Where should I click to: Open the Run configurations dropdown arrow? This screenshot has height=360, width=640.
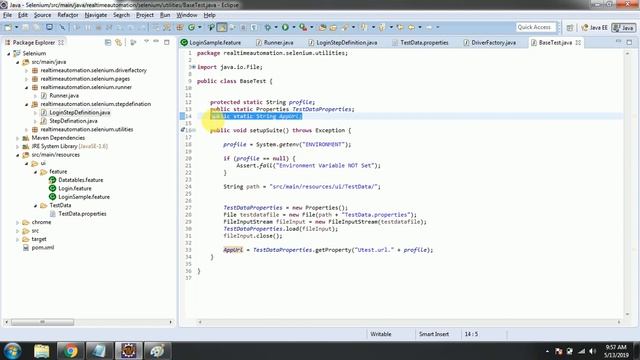(293, 27)
